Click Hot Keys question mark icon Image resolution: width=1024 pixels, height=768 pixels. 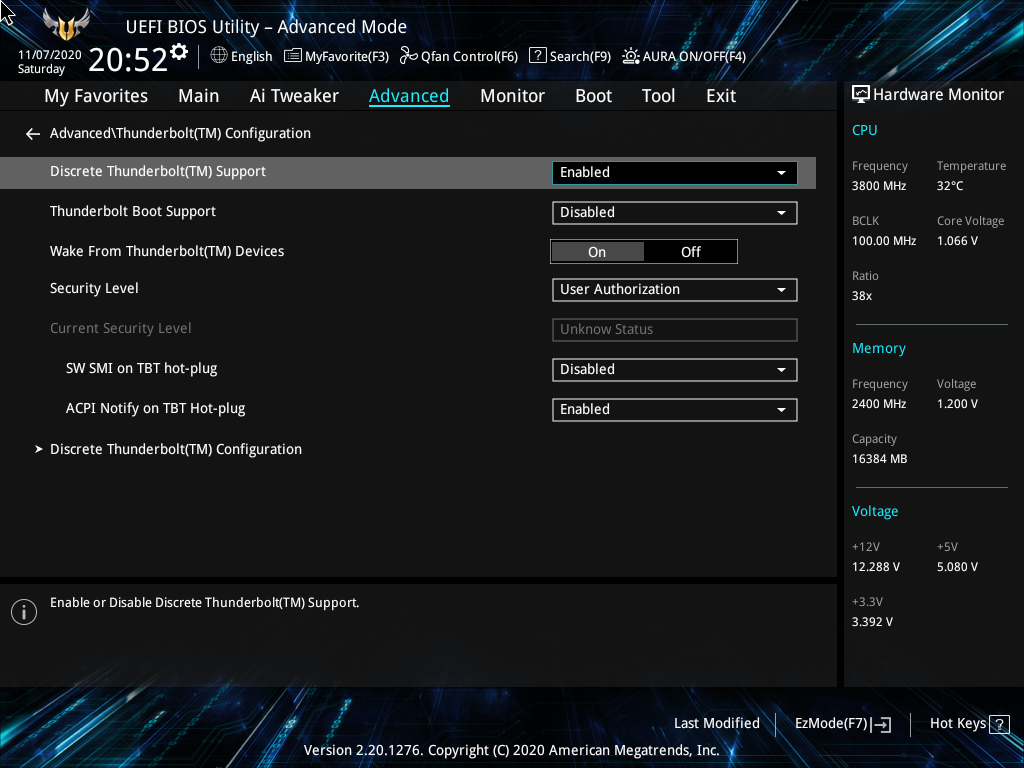999,724
